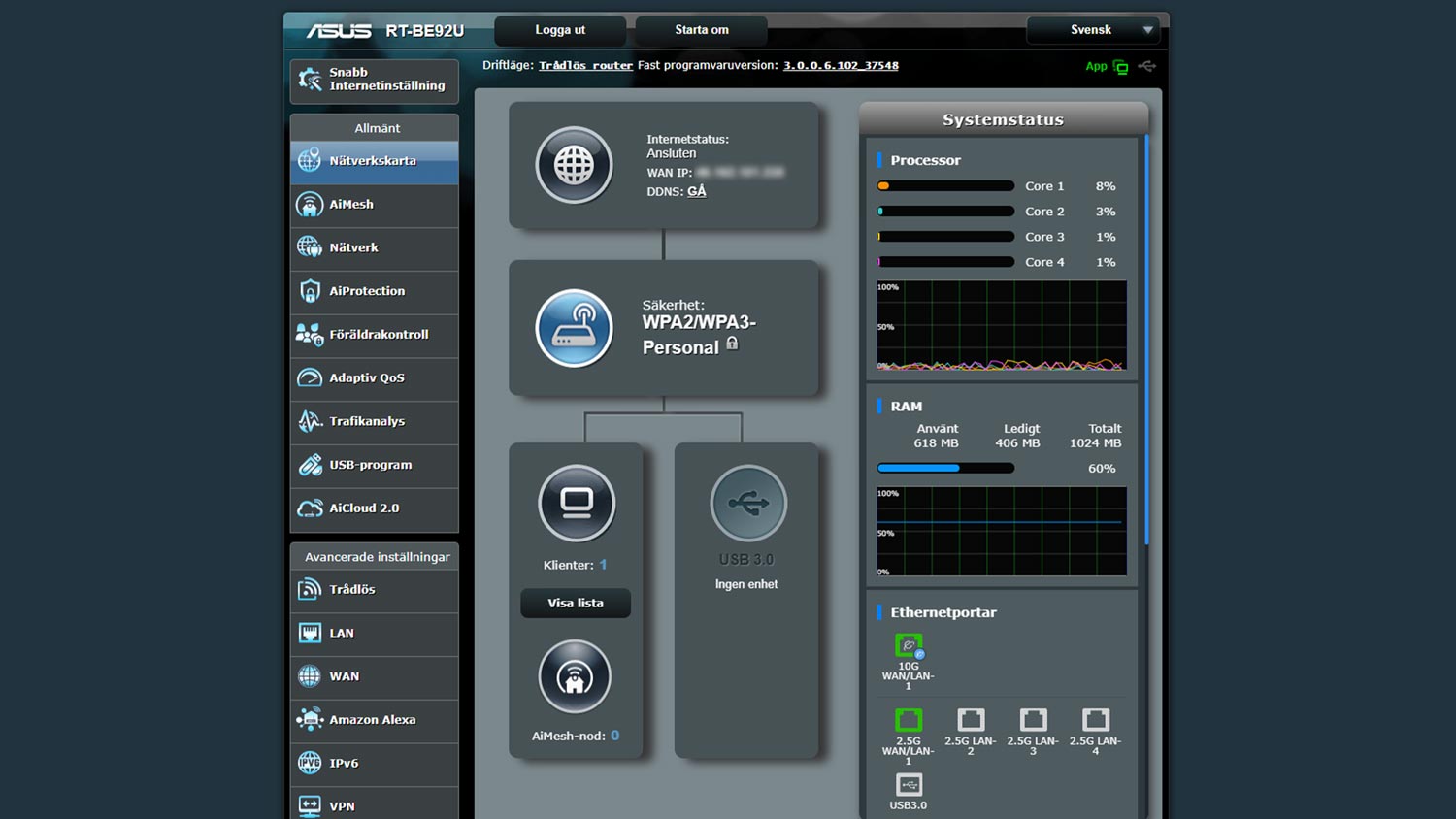Screen dimensions: 1456x819
Task: Open Trafikanalys graph icon
Action: [310, 421]
